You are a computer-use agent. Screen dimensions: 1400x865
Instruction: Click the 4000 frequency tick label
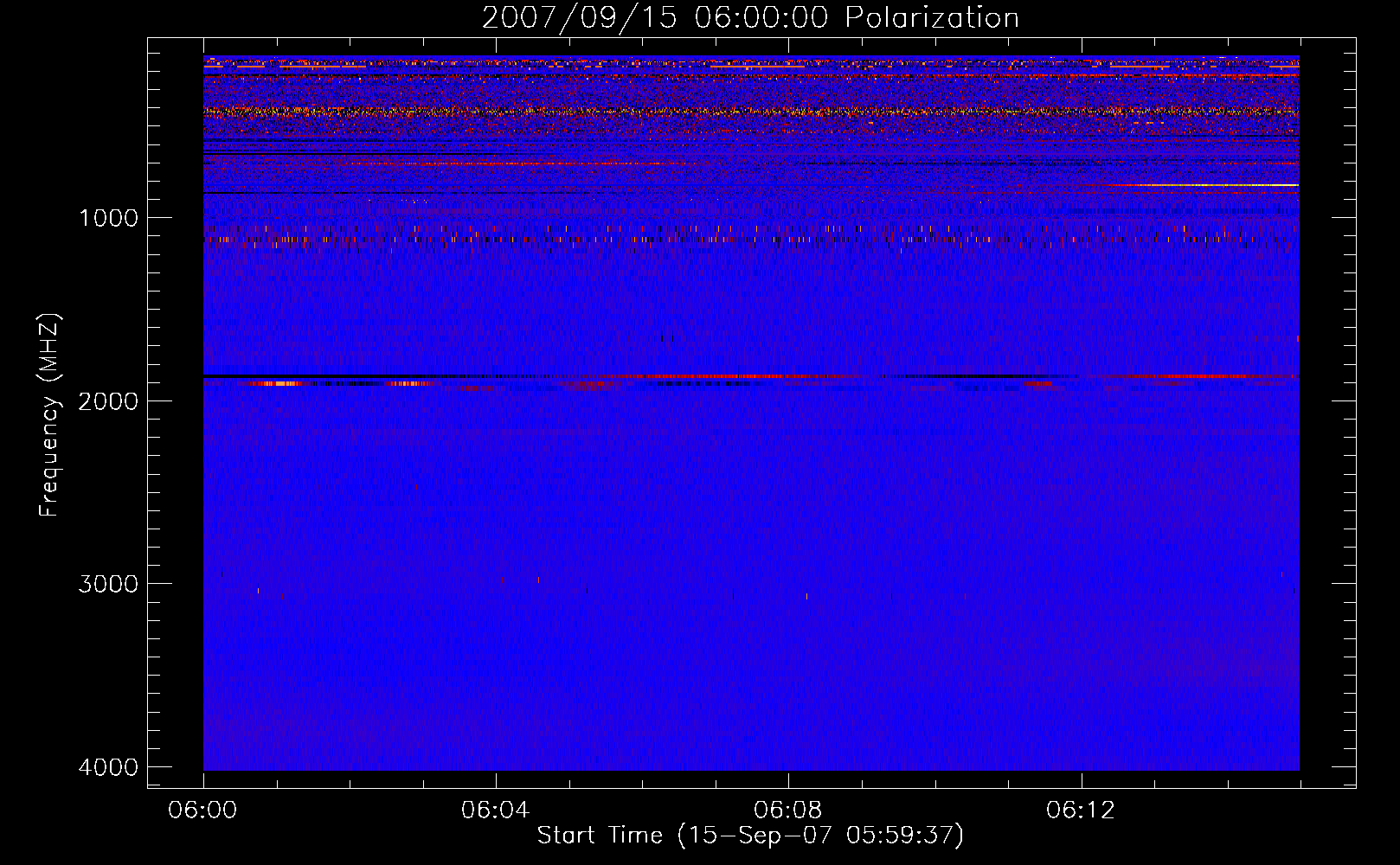pos(108,767)
